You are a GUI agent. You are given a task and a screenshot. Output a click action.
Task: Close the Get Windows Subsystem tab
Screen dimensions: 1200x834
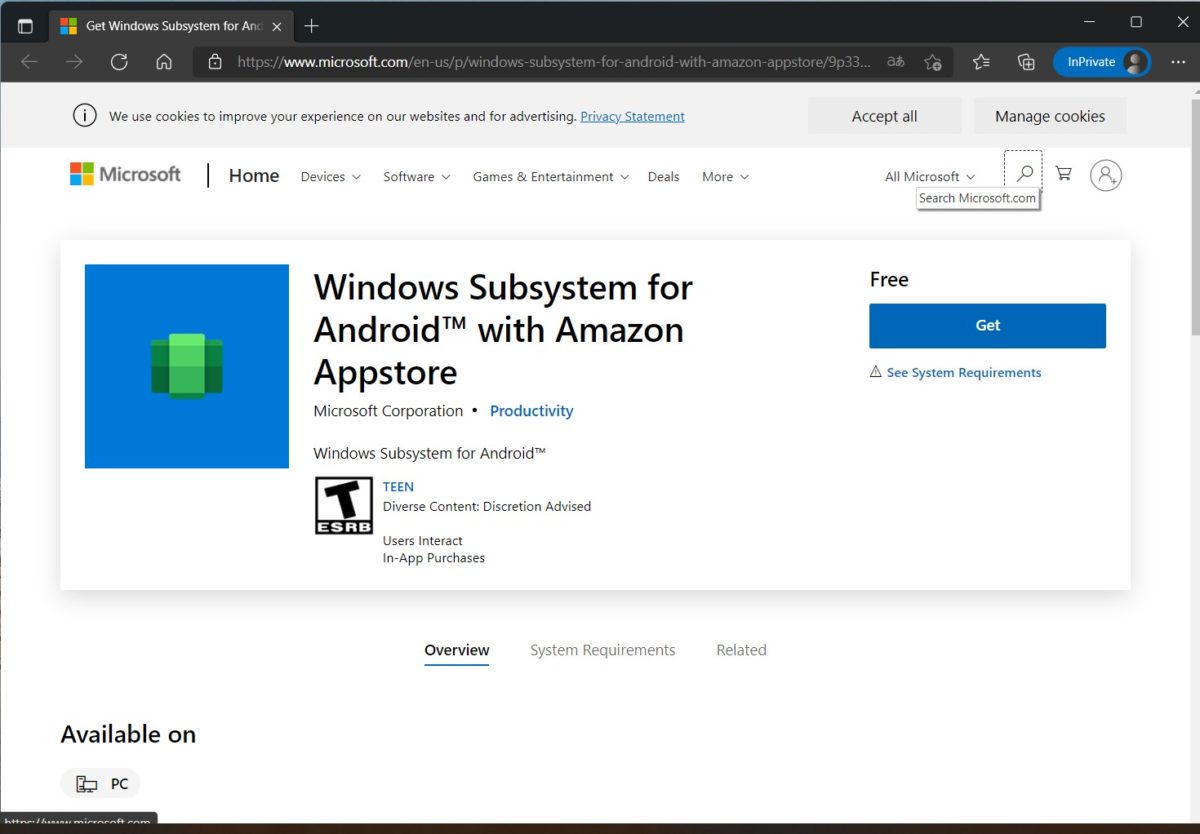[x=277, y=26]
